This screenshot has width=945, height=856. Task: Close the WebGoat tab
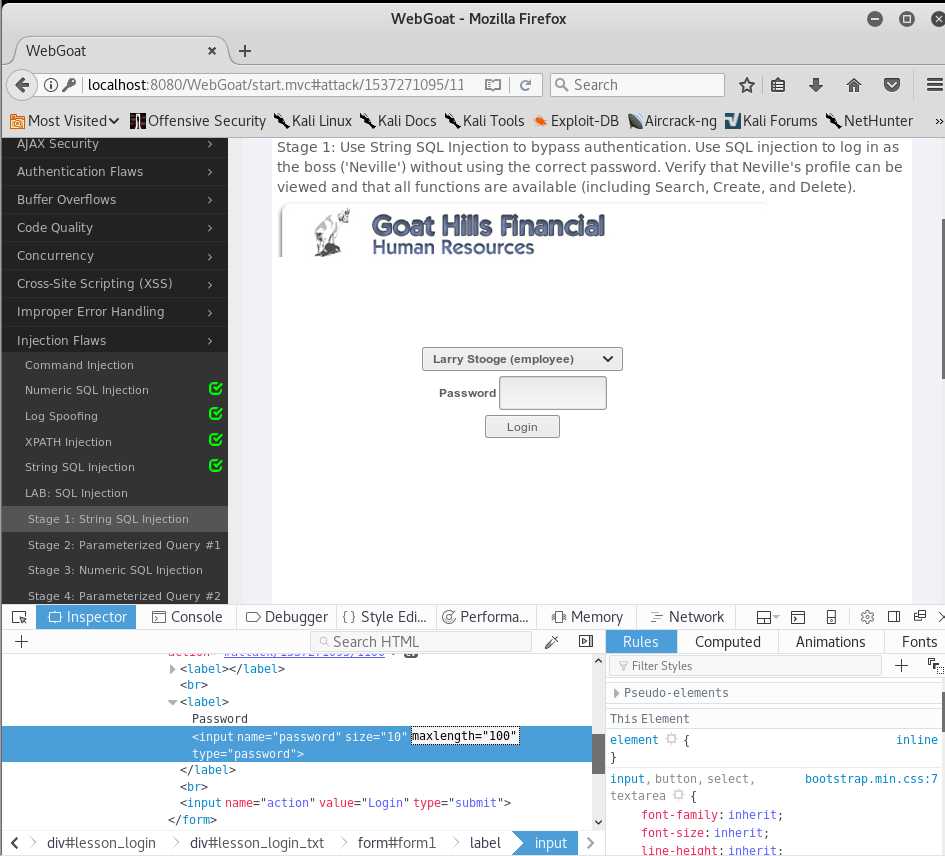[x=212, y=51]
